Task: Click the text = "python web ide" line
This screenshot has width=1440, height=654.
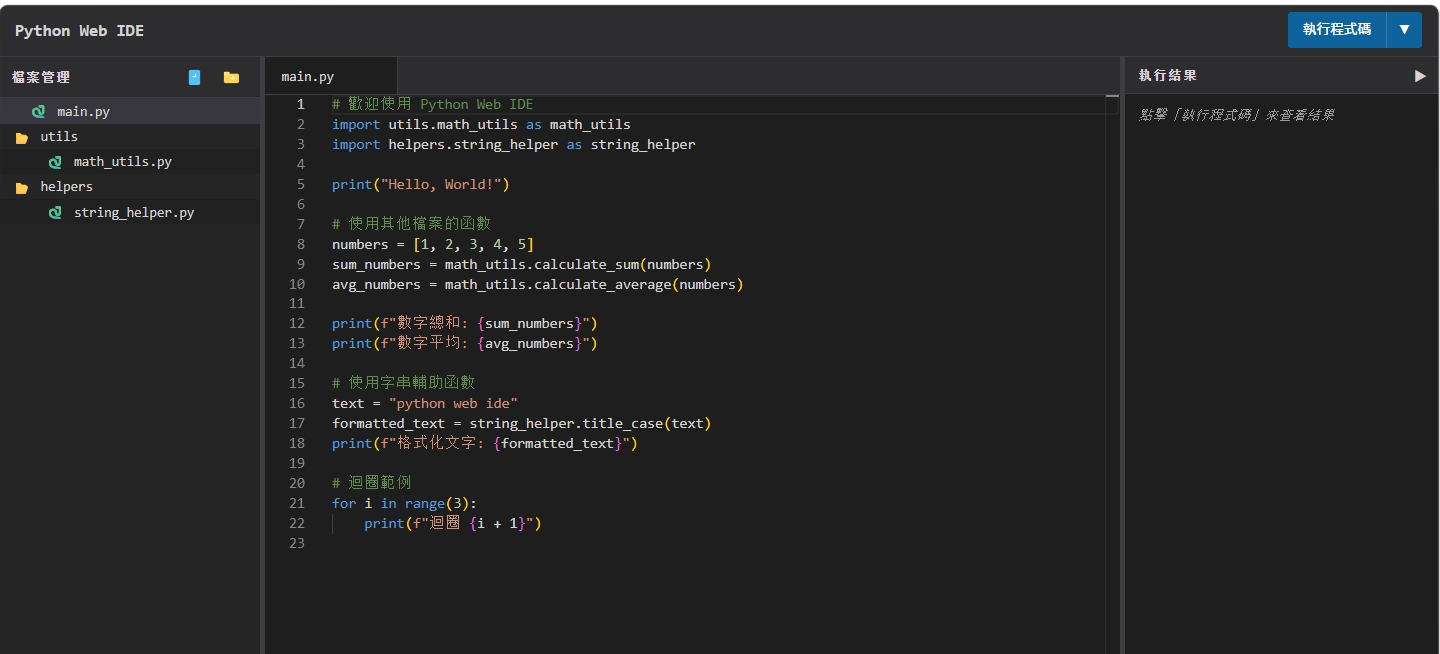Action: (425, 403)
